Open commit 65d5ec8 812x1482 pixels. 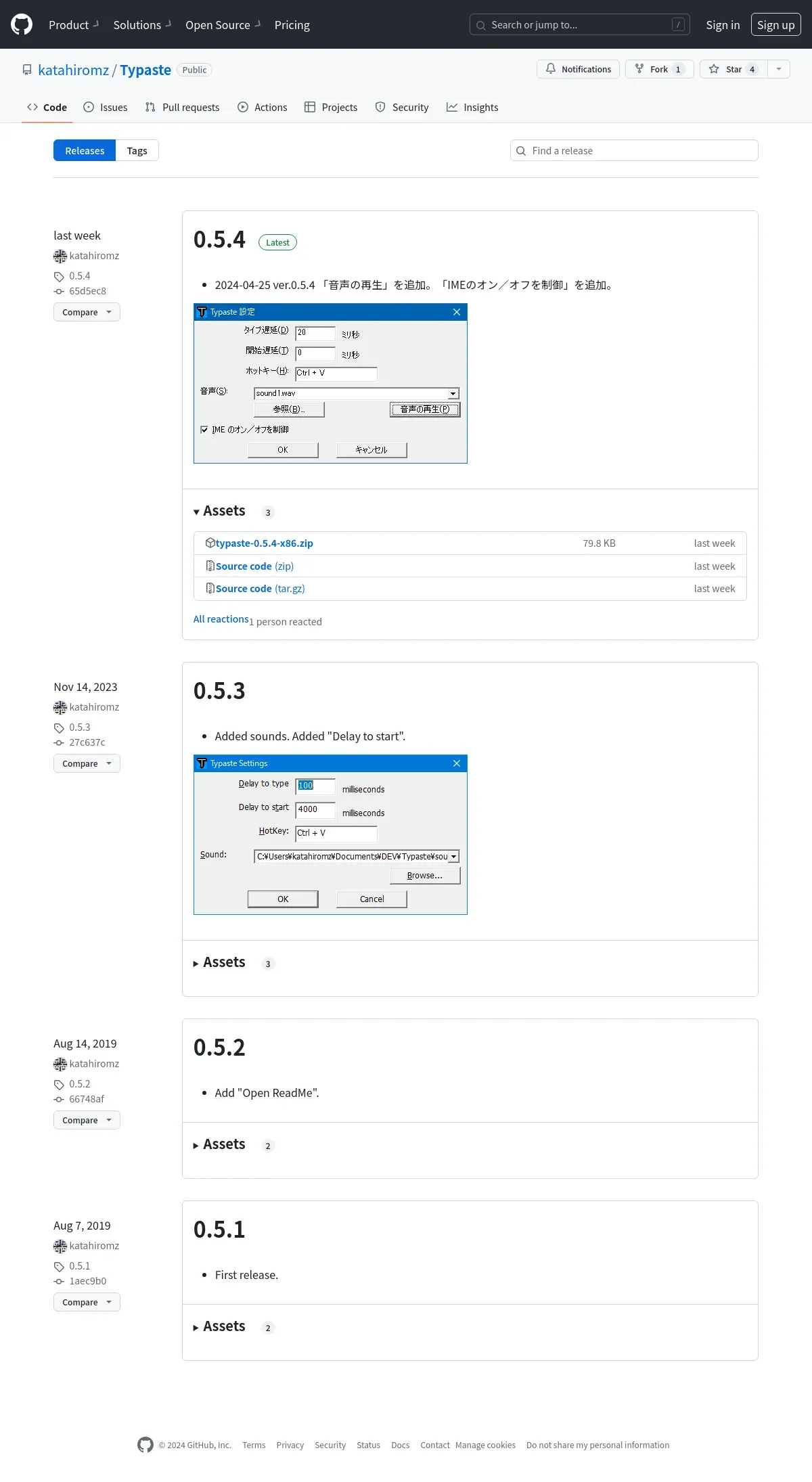coord(87,291)
